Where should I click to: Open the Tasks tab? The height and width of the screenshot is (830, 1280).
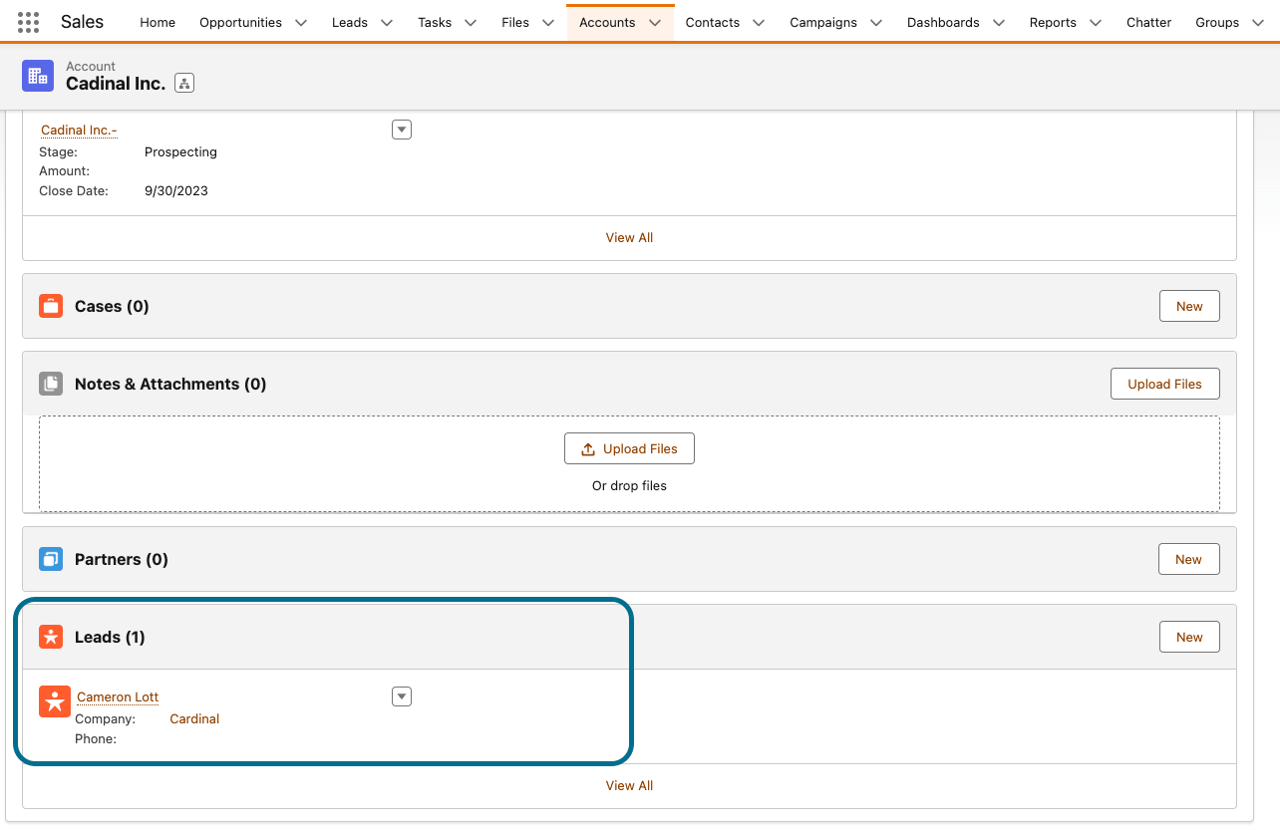(x=435, y=22)
